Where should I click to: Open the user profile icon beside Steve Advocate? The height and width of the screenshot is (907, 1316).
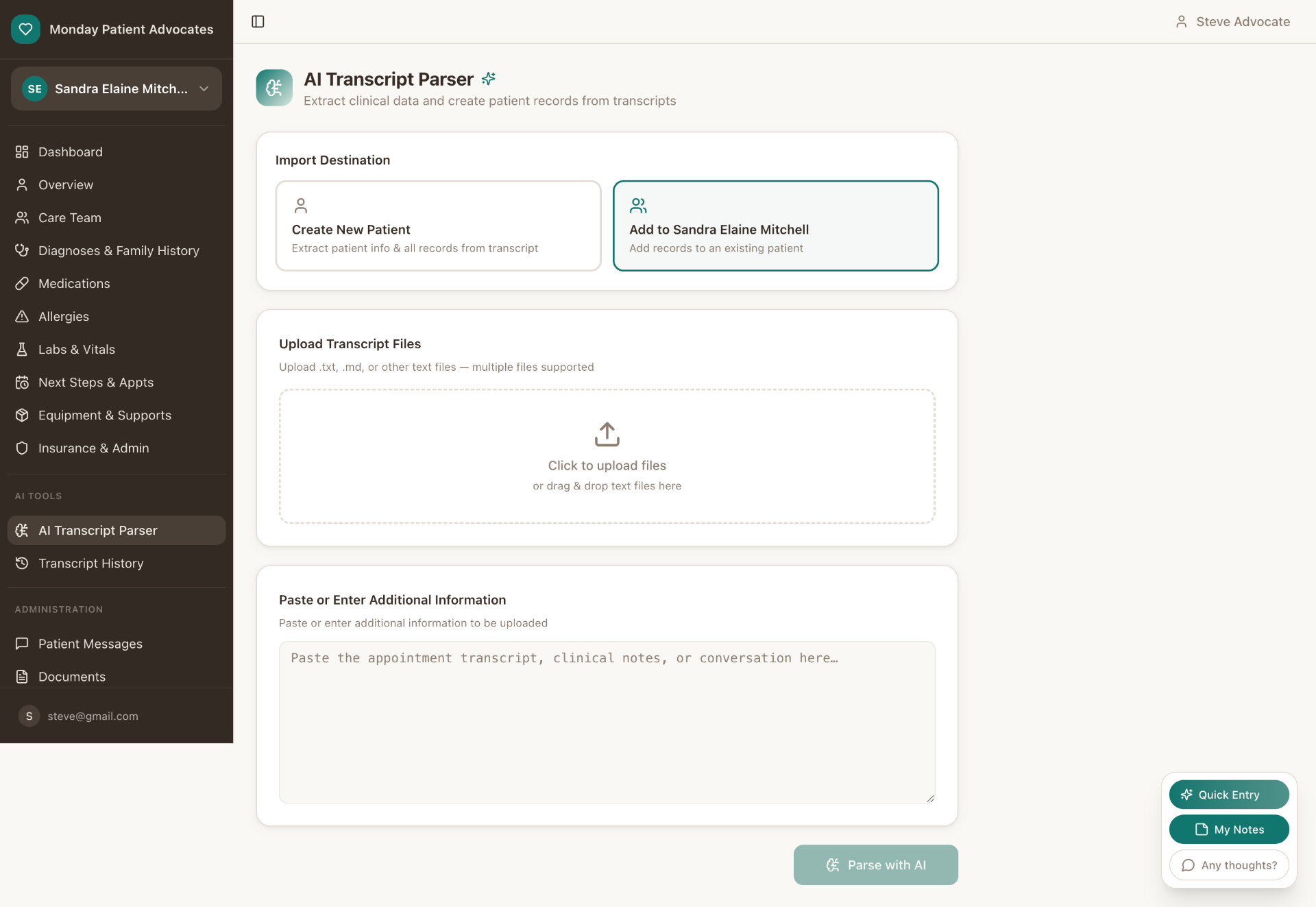click(x=1181, y=22)
